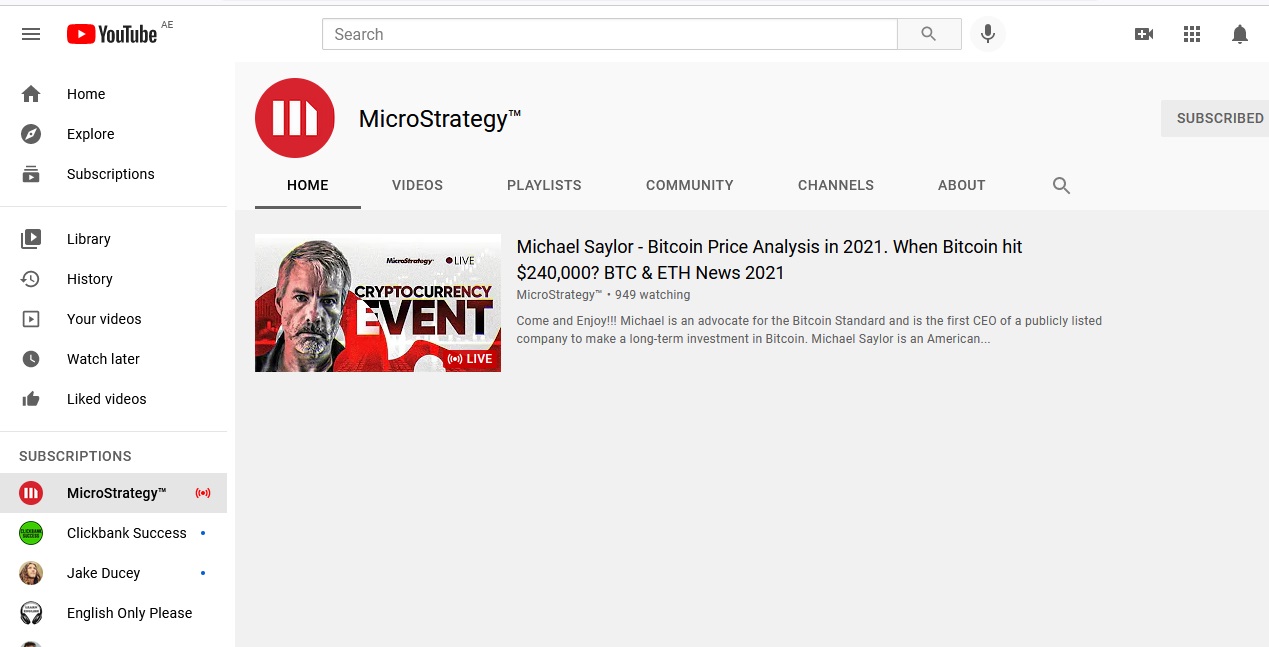Open the Bitcoin Price Analysis video title
The image size is (1269, 647).
(768, 259)
